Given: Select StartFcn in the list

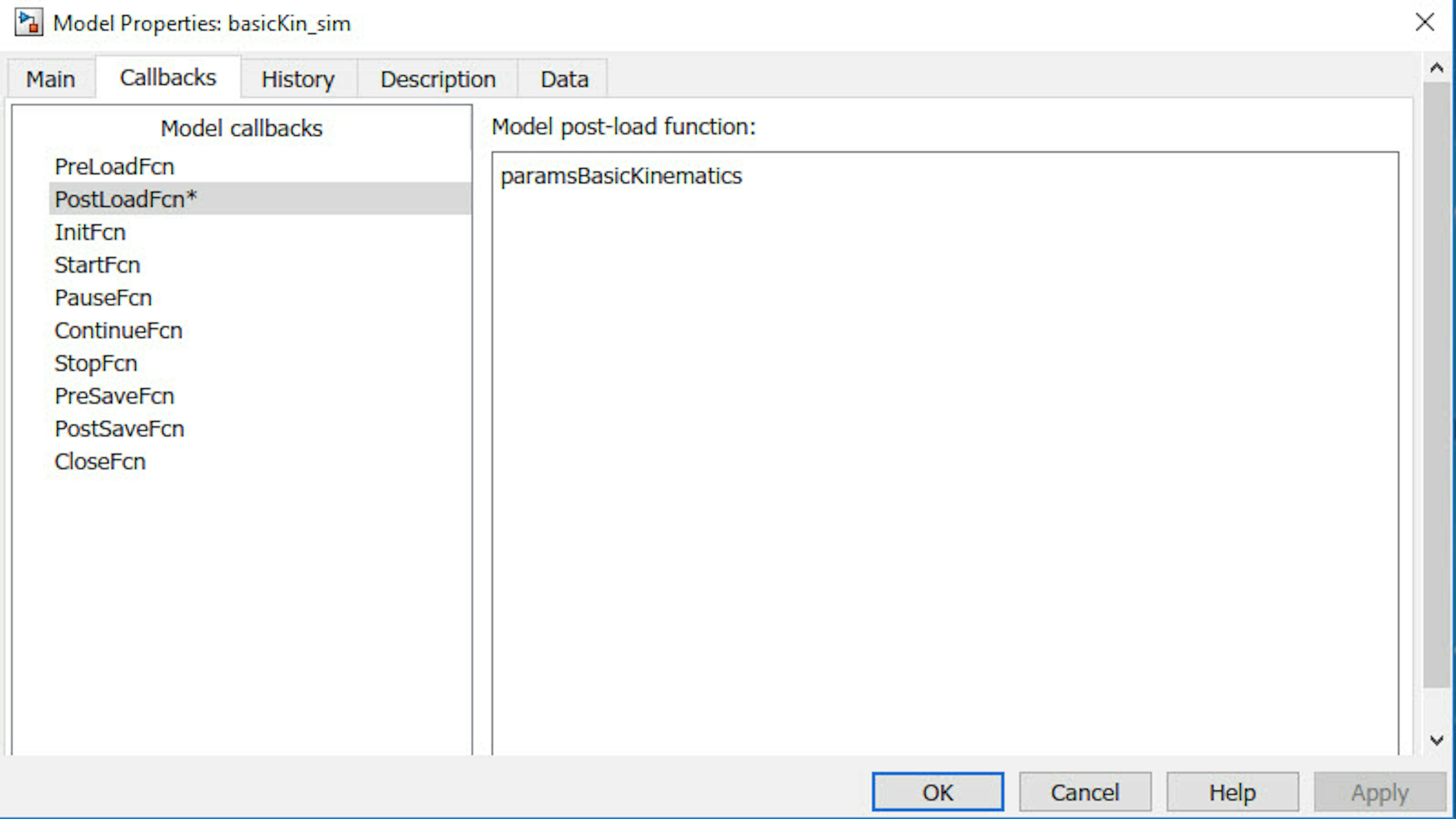Looking at the screenshot, I should pyautogui.click(x=97, y=265).
